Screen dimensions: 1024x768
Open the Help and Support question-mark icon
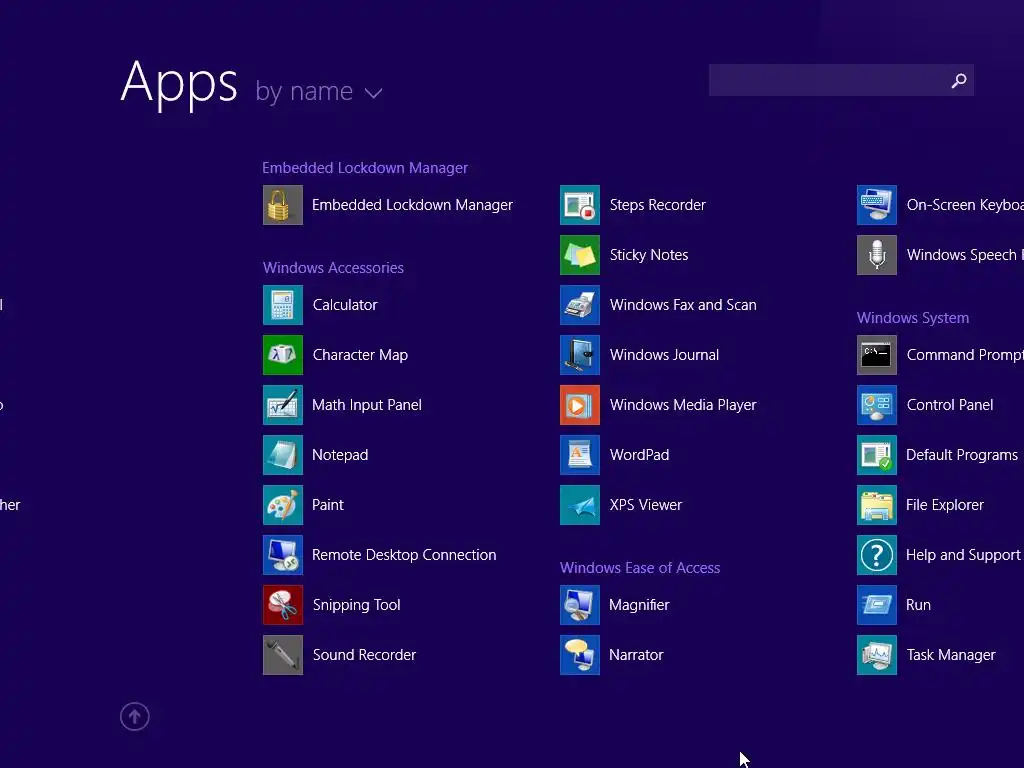click(877, 555)
